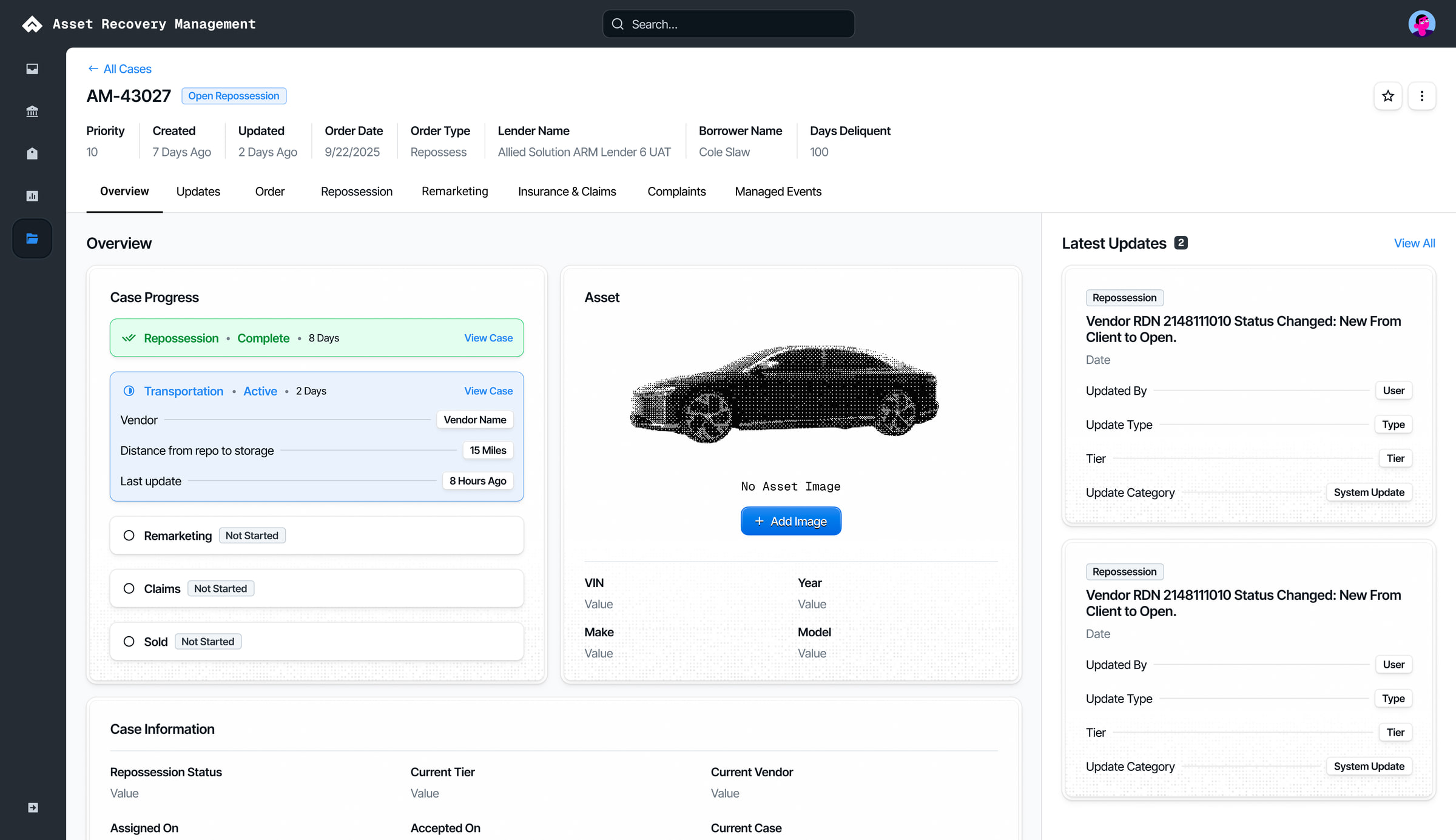1456x840 pixels.
Task: Click the Open Repossession status badge
Action: pyautogui.click(x=234, y=96)
